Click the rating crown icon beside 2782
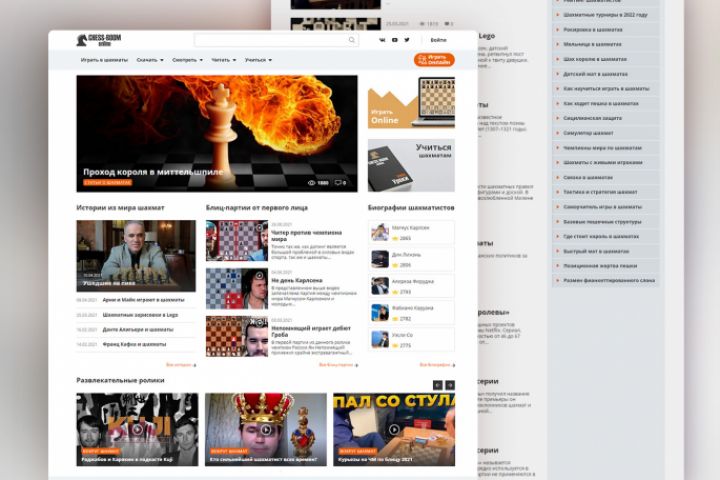The height and width of the screenshot is (480, 720). [395, 319]
